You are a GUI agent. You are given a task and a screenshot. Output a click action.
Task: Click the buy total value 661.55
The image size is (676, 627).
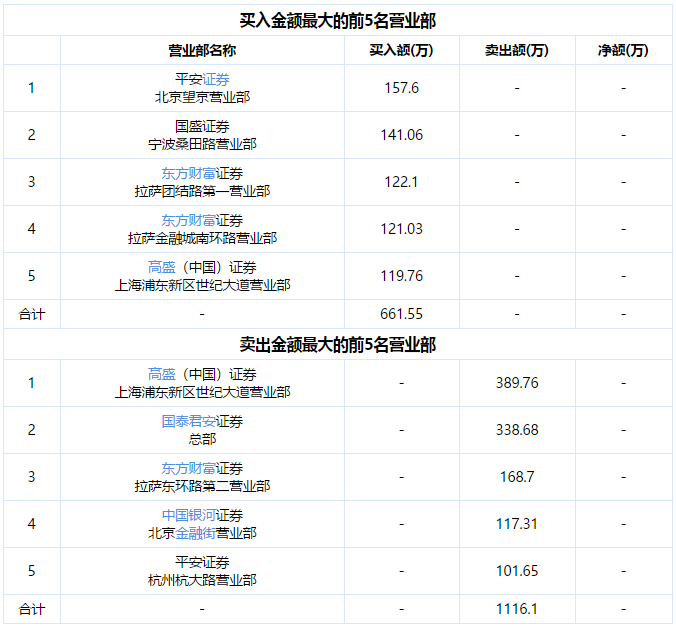[401, 314]
